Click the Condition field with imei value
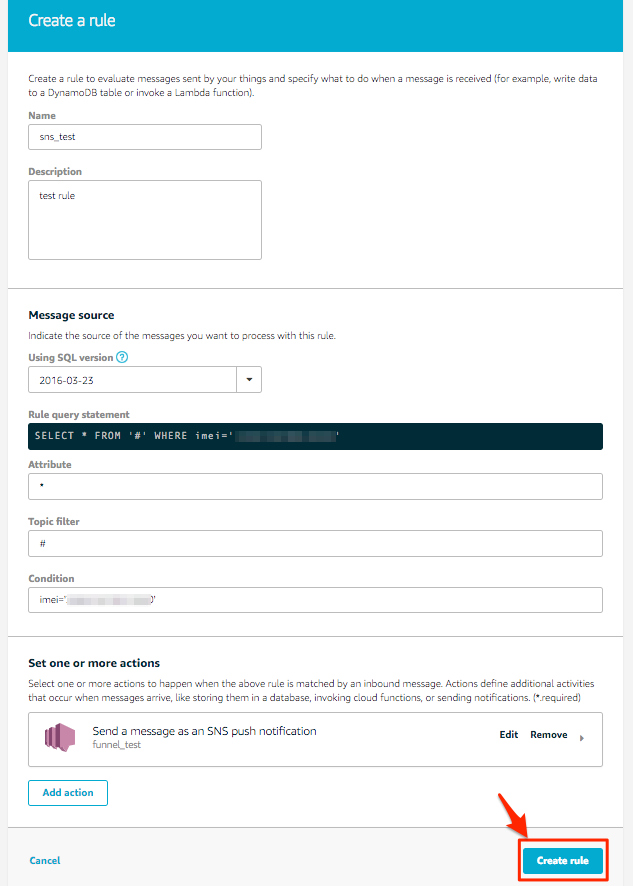The image size is (633, 886). click(315, 600)
